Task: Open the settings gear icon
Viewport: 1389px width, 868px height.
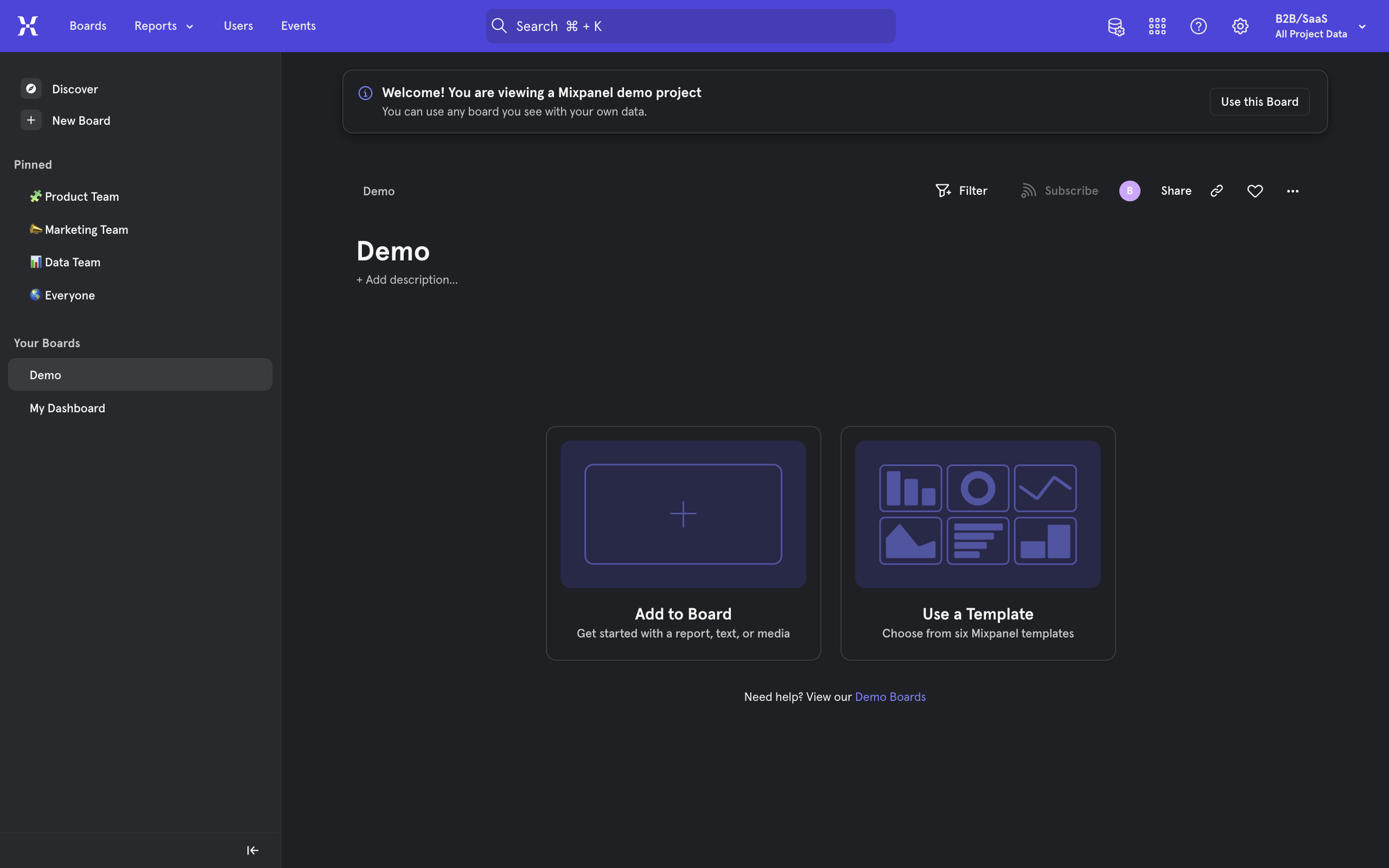Action: (1240, 26)
